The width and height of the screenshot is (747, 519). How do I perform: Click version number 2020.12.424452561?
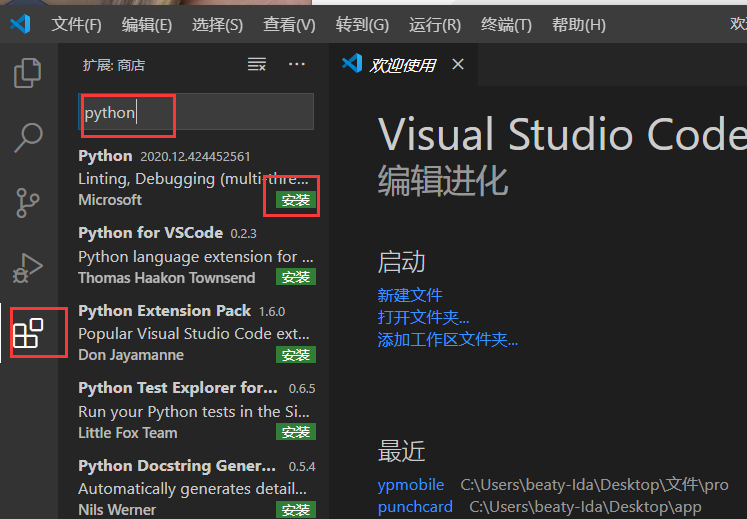(x=195, y=157)
